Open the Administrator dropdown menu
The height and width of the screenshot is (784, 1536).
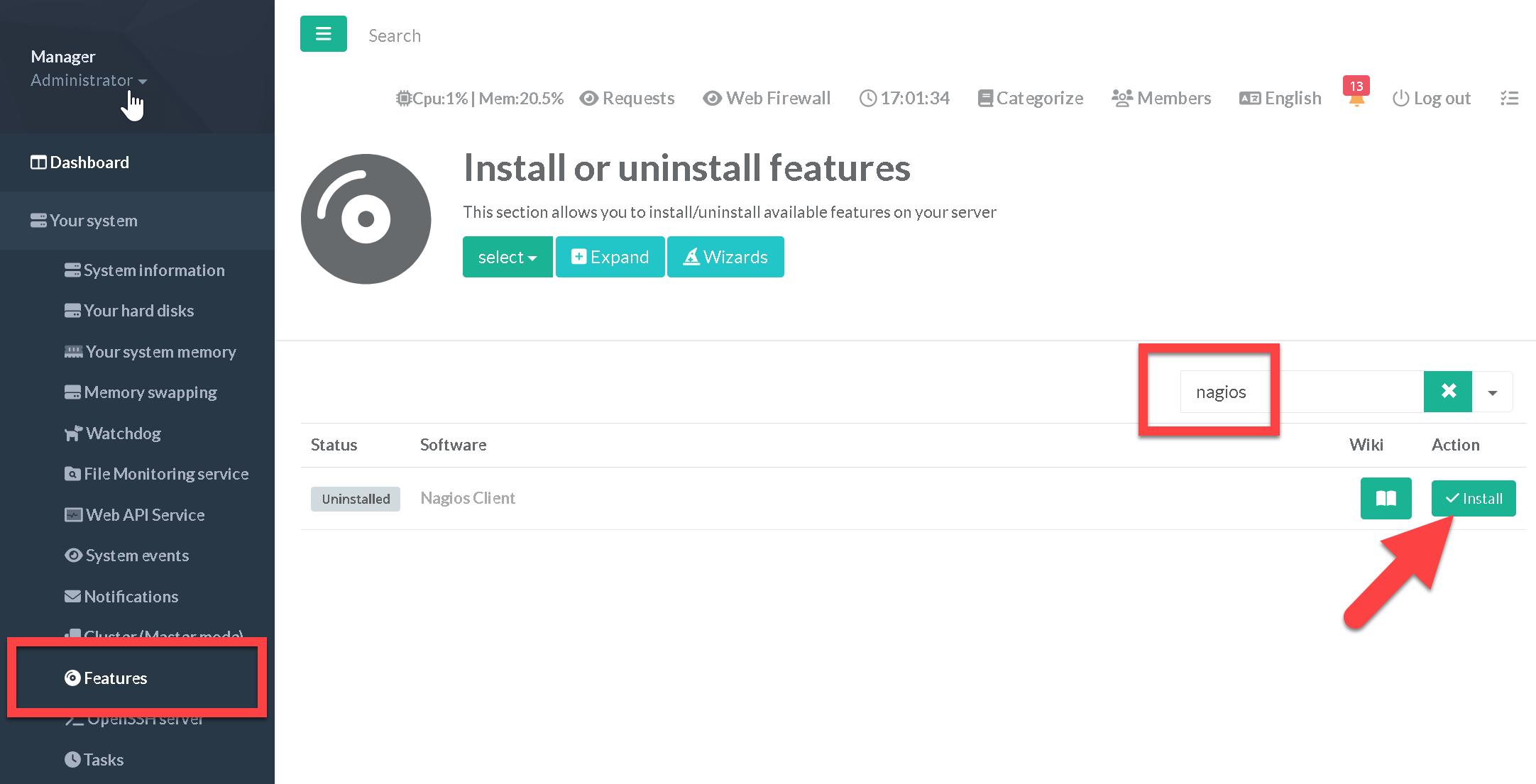coord(89,80)
